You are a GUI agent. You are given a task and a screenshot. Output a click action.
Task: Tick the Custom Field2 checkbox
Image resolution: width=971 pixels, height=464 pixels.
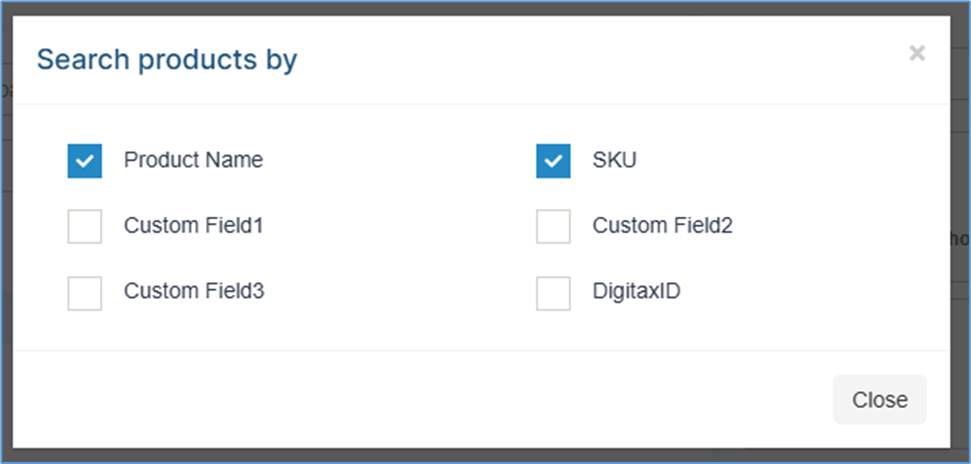click(553, 226)
